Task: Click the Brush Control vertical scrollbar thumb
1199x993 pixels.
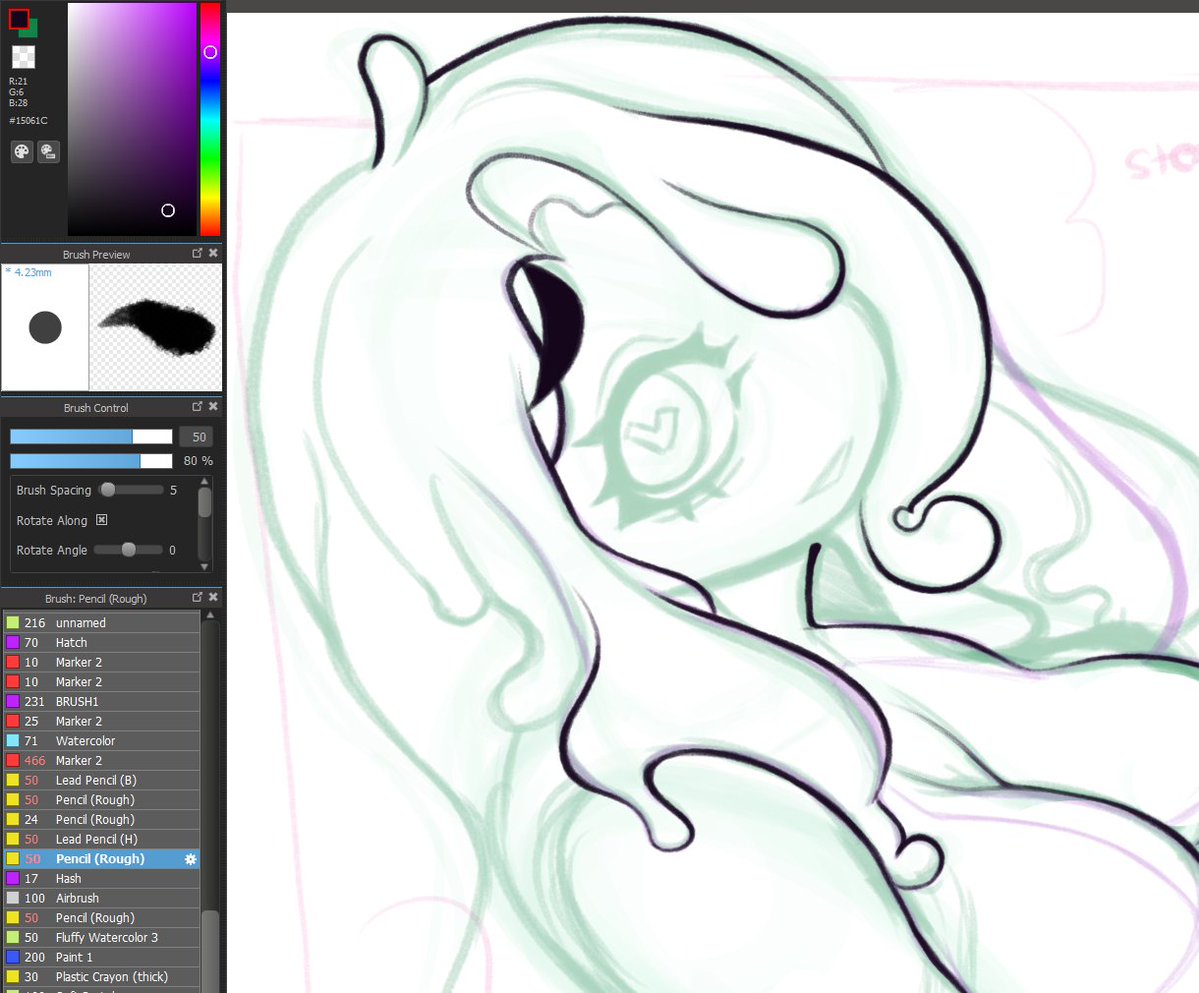Action: click(x=204, y=503)
